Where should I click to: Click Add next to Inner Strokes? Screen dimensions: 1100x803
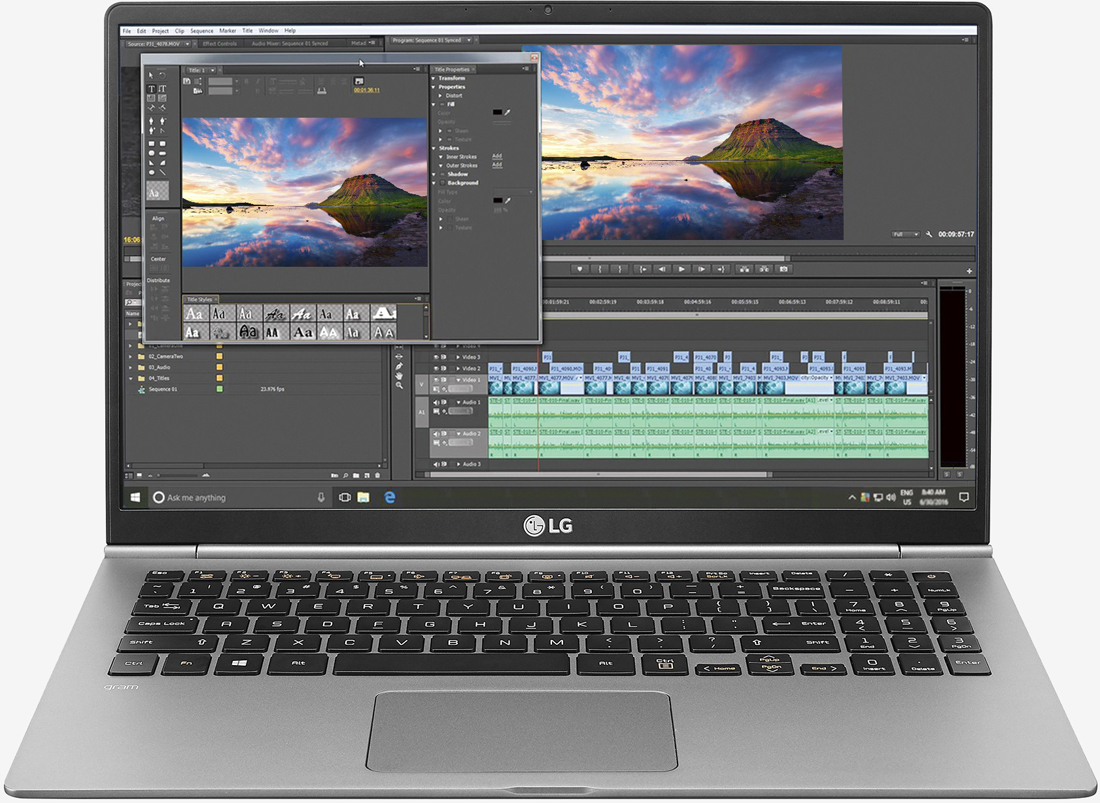click(x=497, y=156)
